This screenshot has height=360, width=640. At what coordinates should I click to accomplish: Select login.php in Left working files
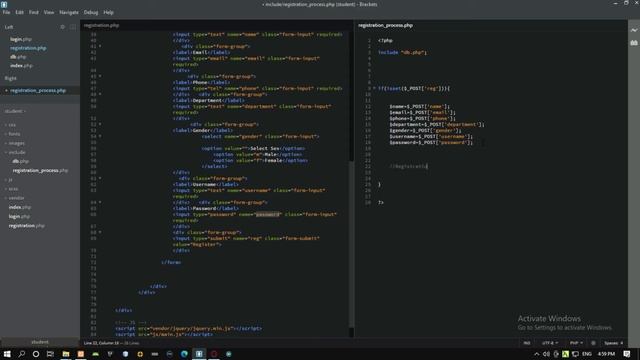coord(21,39)
